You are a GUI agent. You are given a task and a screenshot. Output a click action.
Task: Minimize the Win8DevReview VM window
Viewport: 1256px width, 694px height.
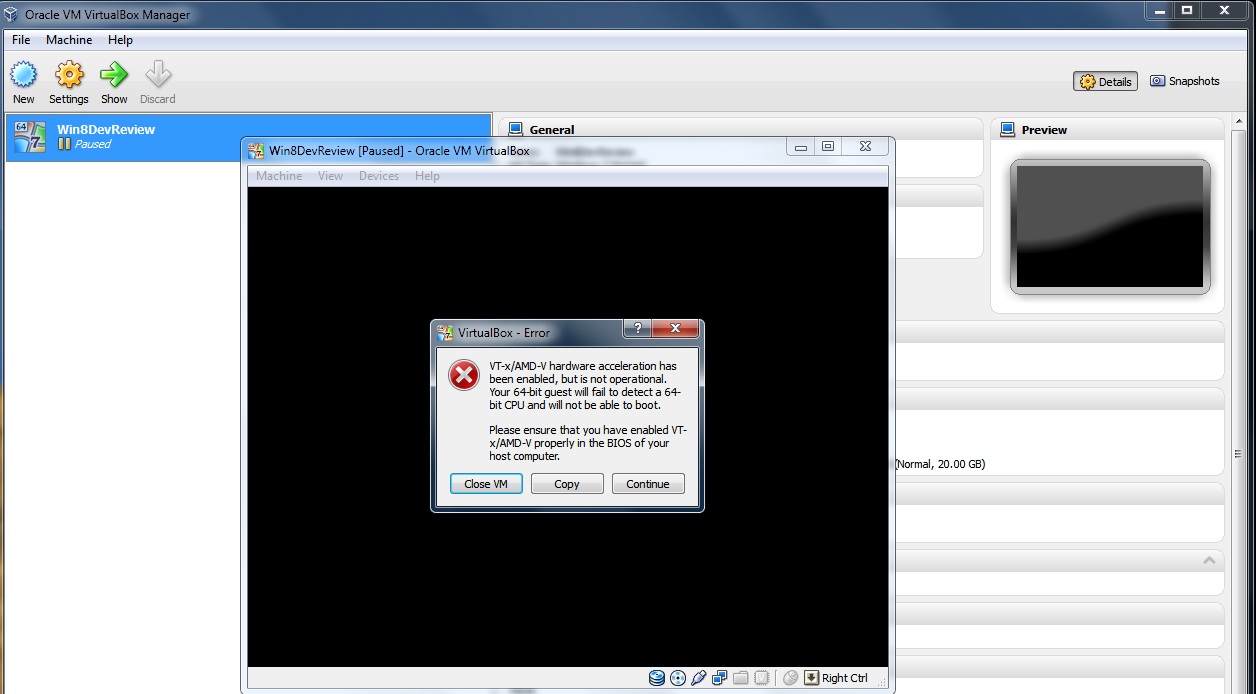pos(801,147)
